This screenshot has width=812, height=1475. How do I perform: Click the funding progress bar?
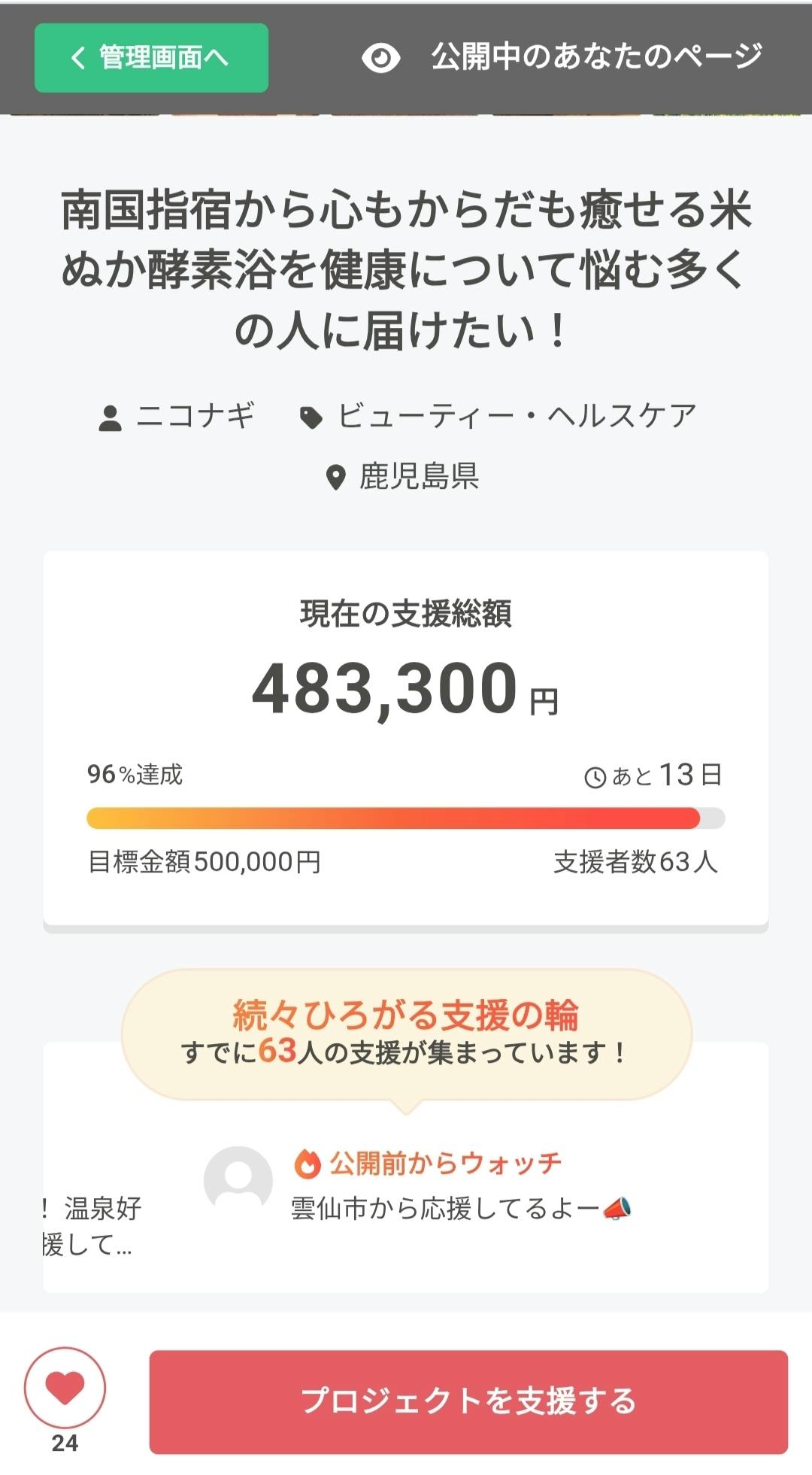point(406,818)
